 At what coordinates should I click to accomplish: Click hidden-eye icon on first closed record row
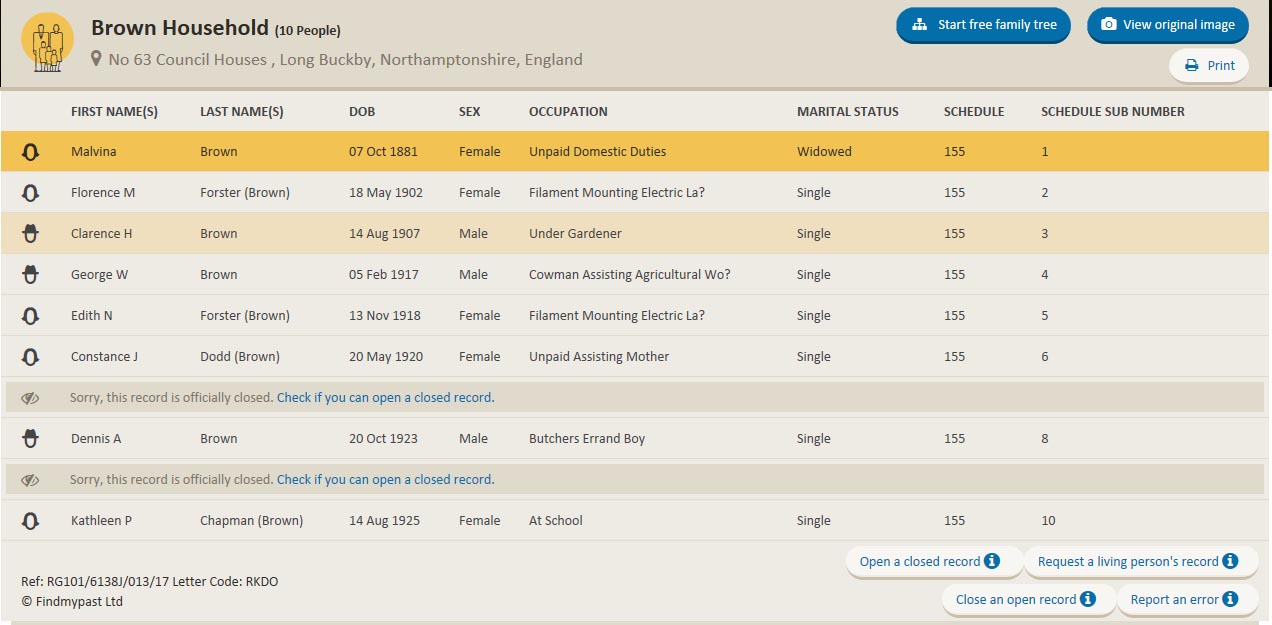click(x=30, y=398)
